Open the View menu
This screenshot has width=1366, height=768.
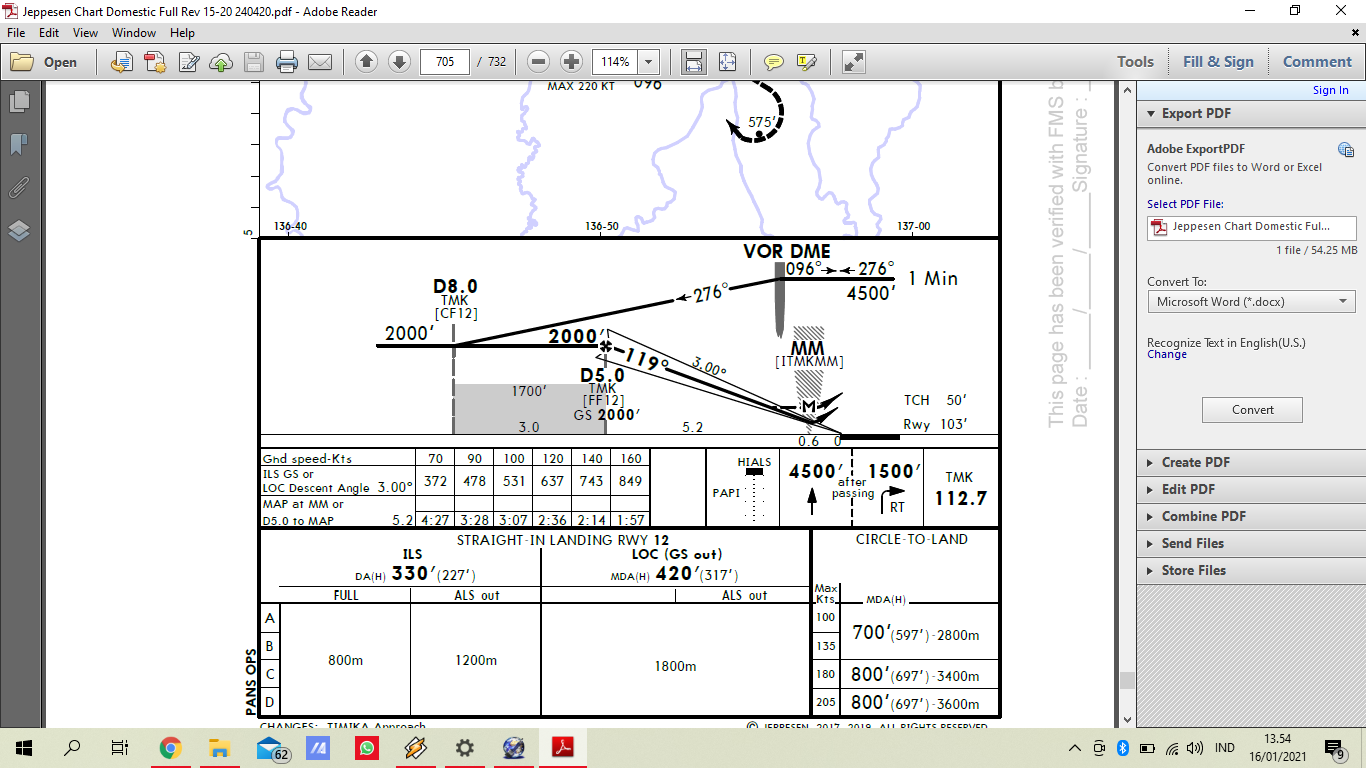82,32
